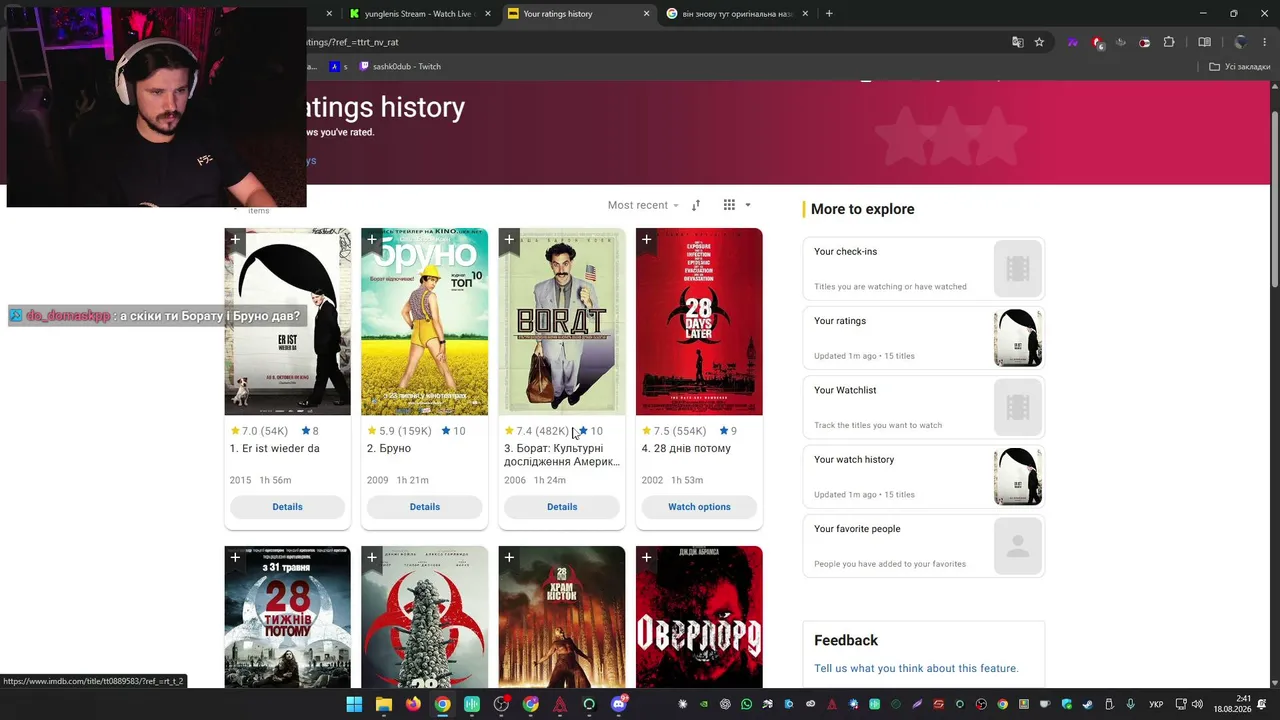
Task: Open the Most recent sort dropdown
Action: [643, 205]
